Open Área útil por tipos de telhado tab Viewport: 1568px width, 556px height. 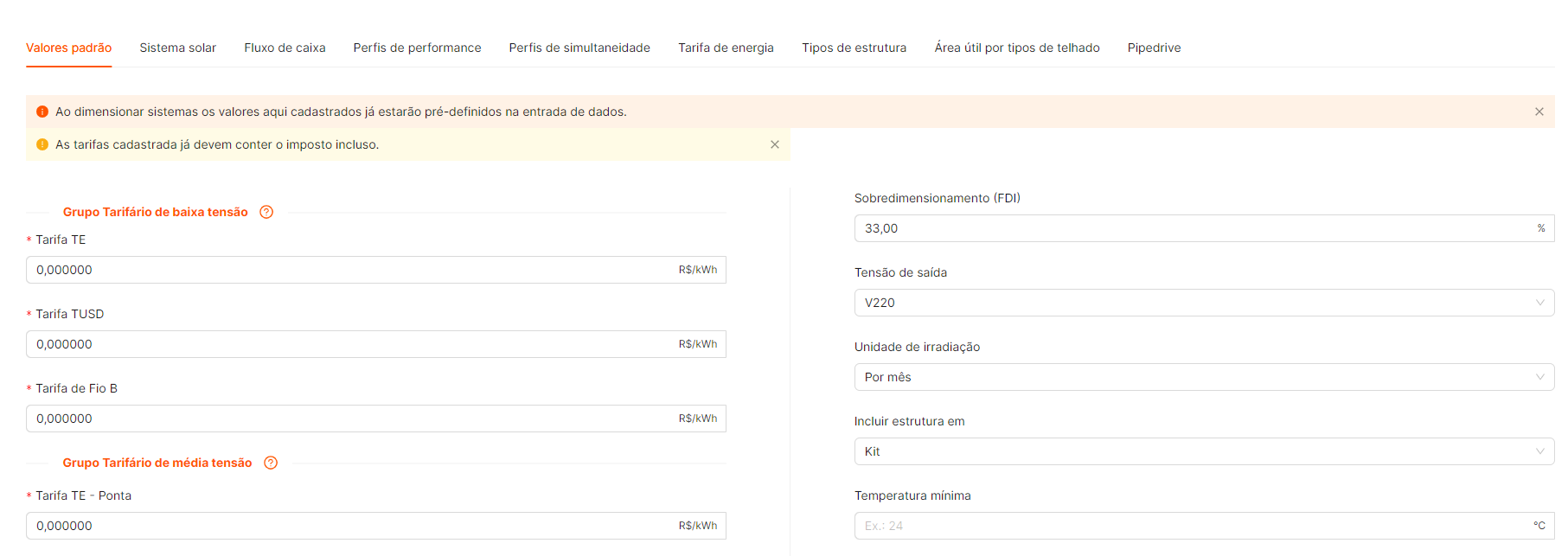click(x=1016, y=48)
